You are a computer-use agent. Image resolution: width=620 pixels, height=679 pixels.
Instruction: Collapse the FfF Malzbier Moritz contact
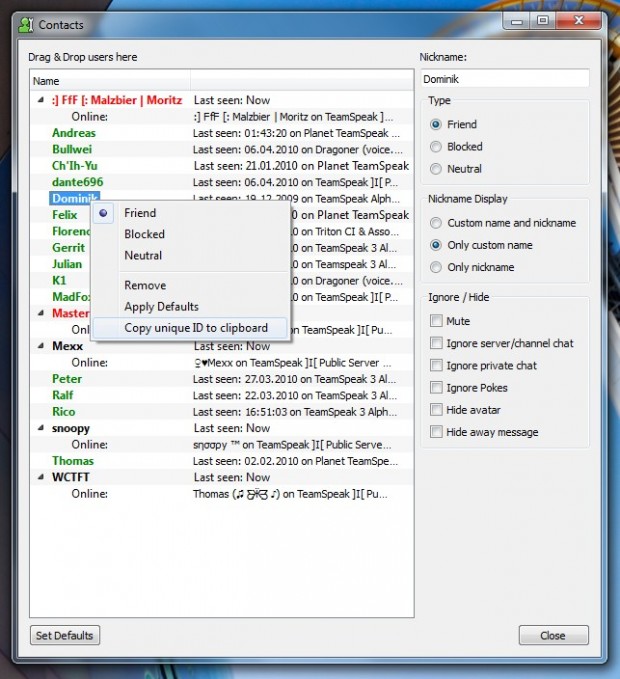[41, 100]
